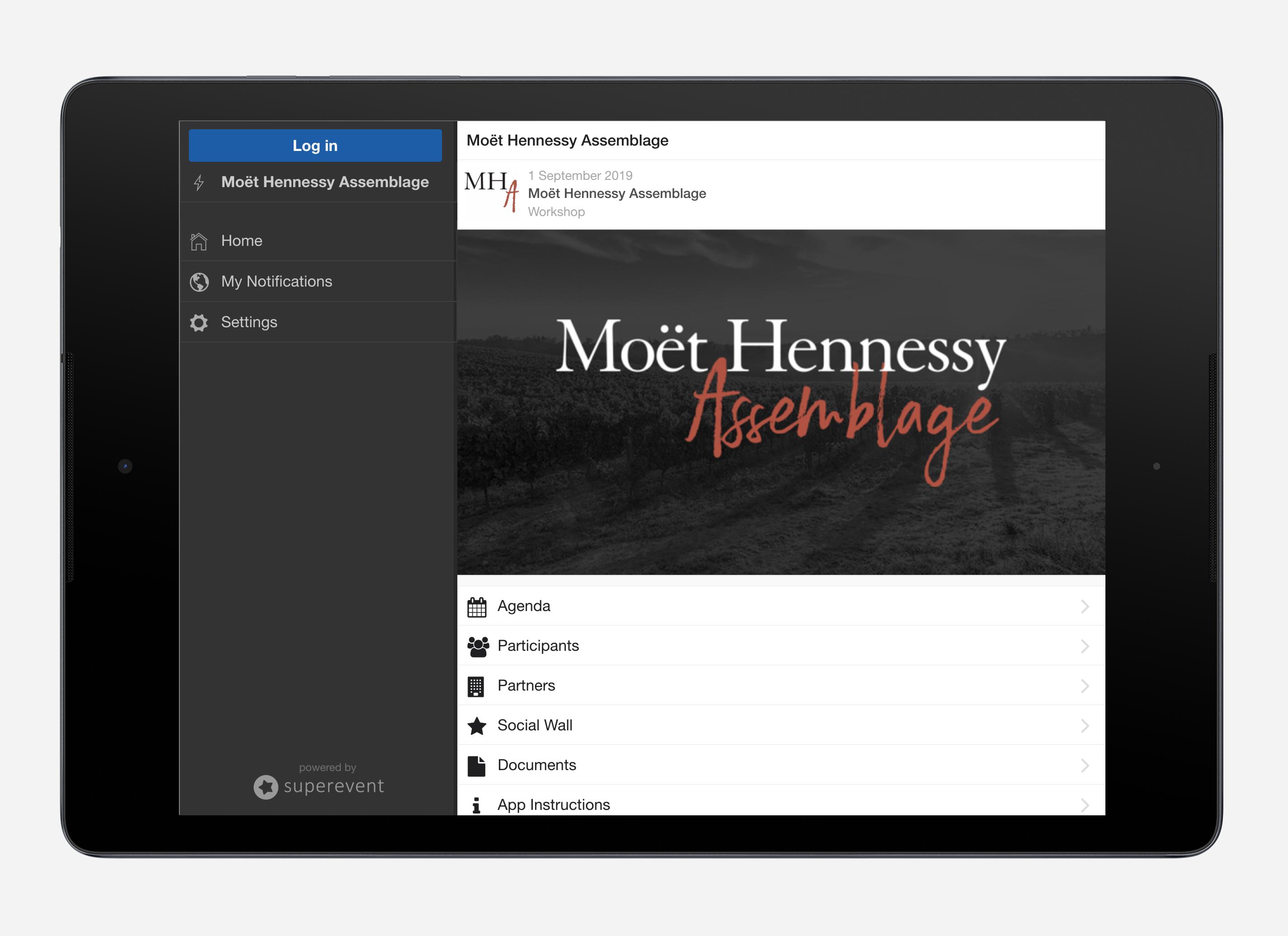Click the Partners building icon
The width and height of the screenshot is (1288, 936).
[475, 686]
